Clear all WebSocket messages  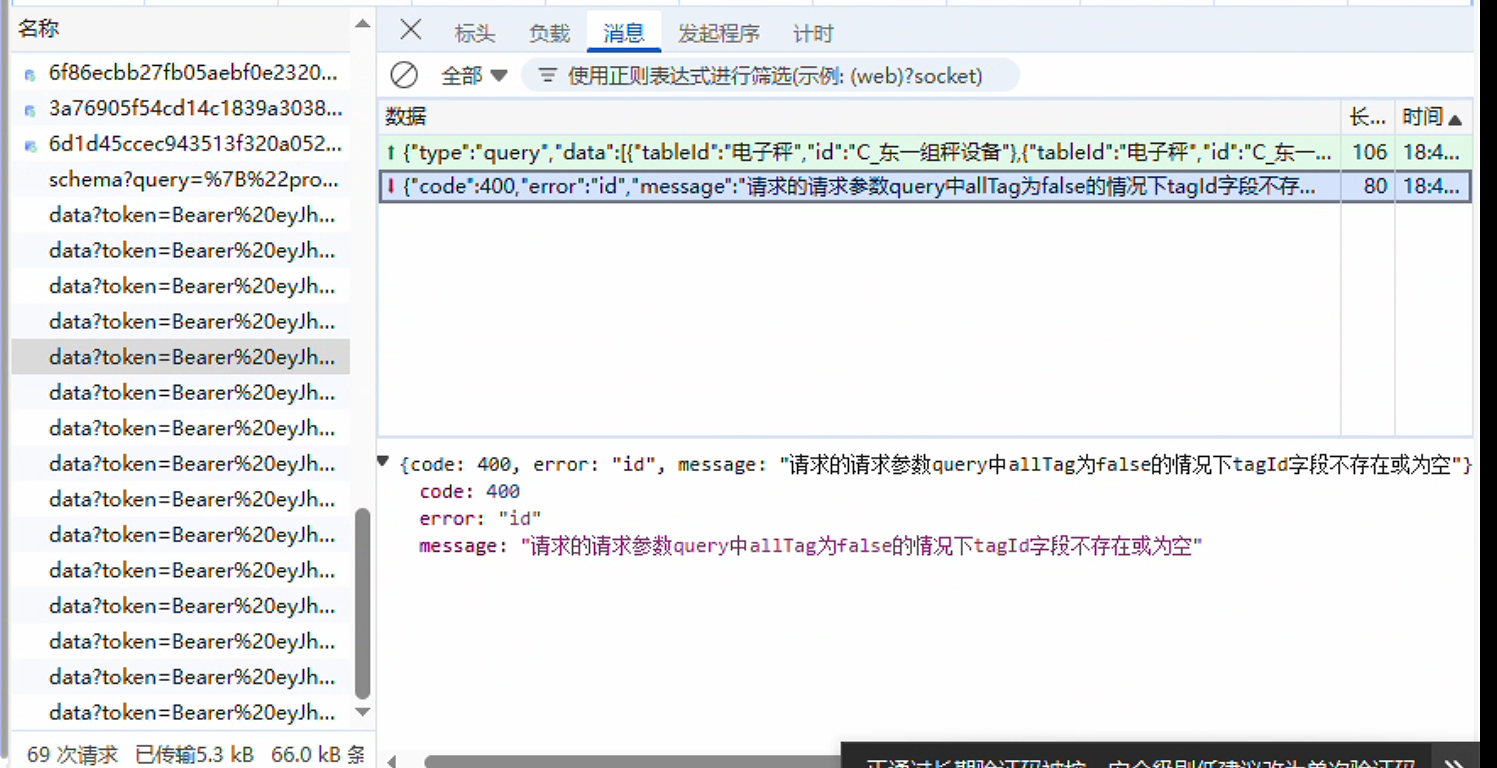click(404, 75)
